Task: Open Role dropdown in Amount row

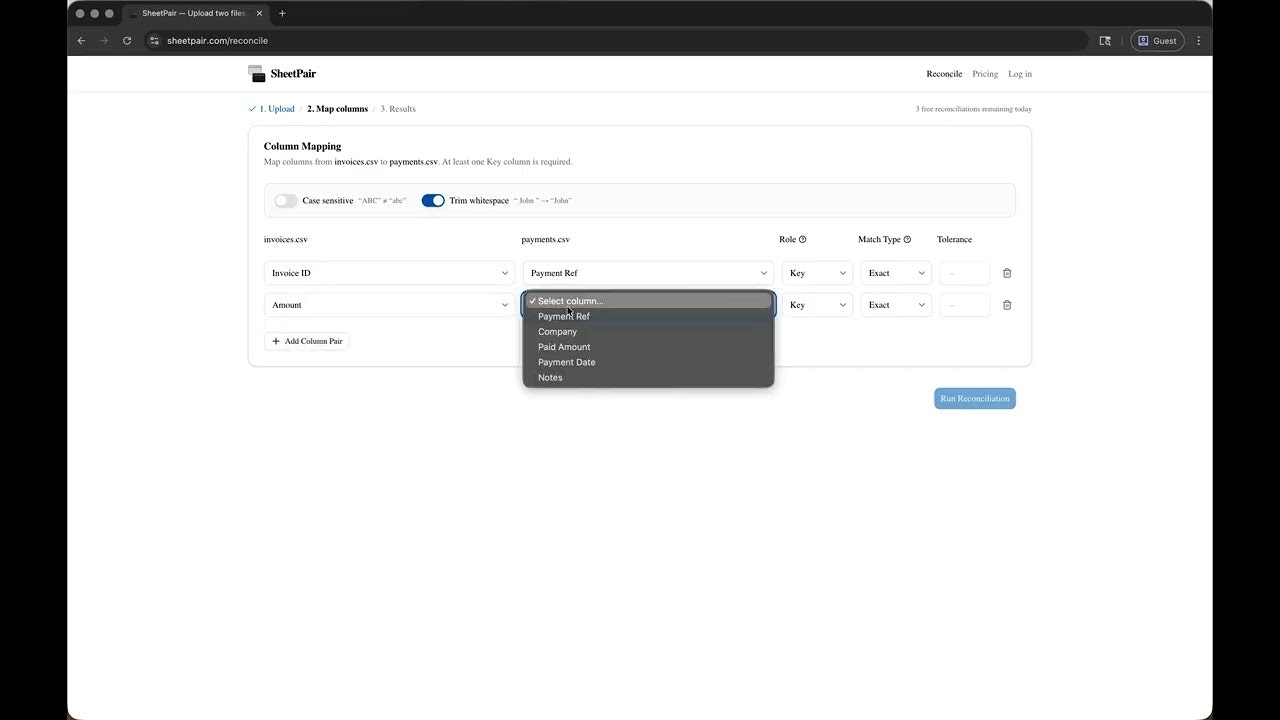Action: click(817, 305)
